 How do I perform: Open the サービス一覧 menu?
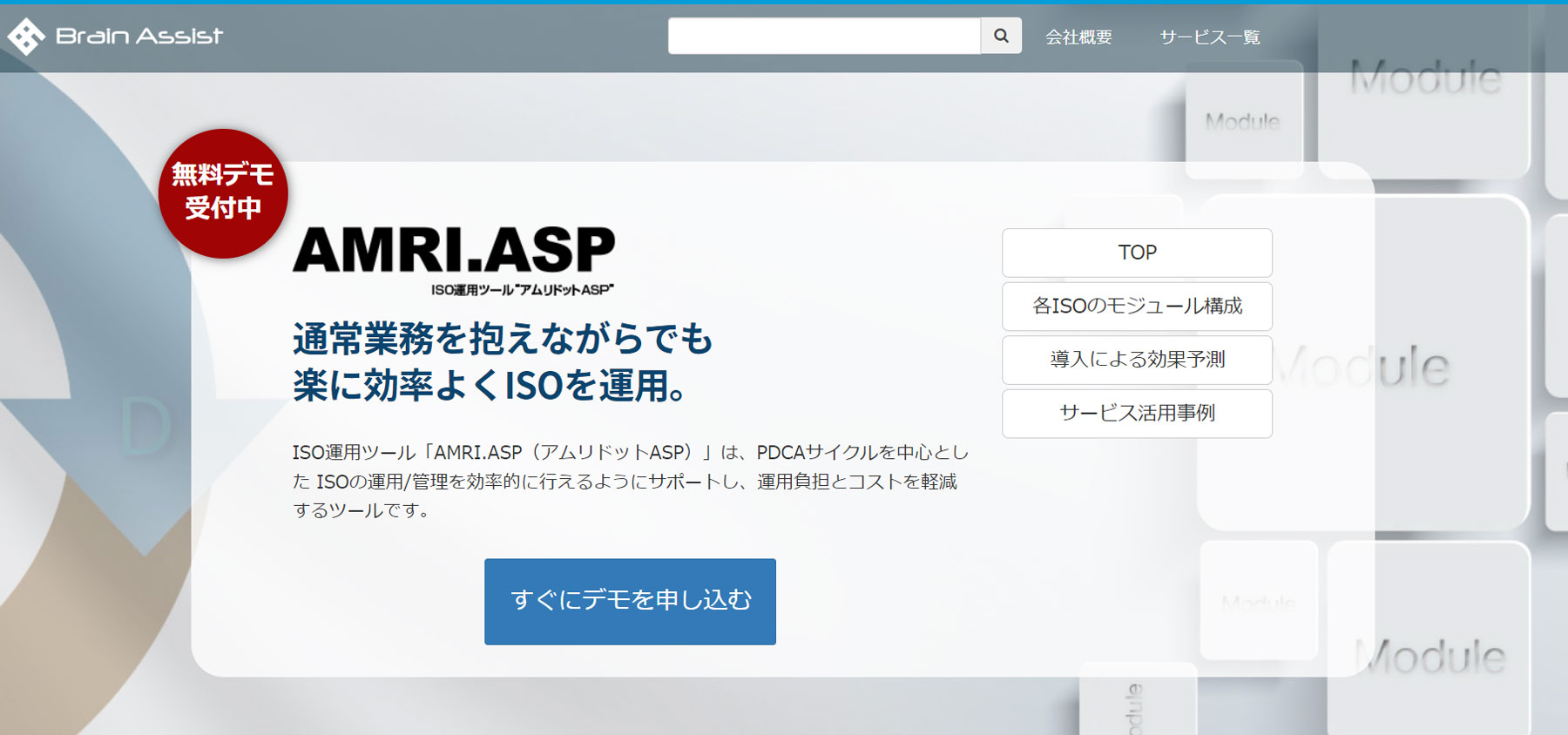click(x=1209, y=37)
